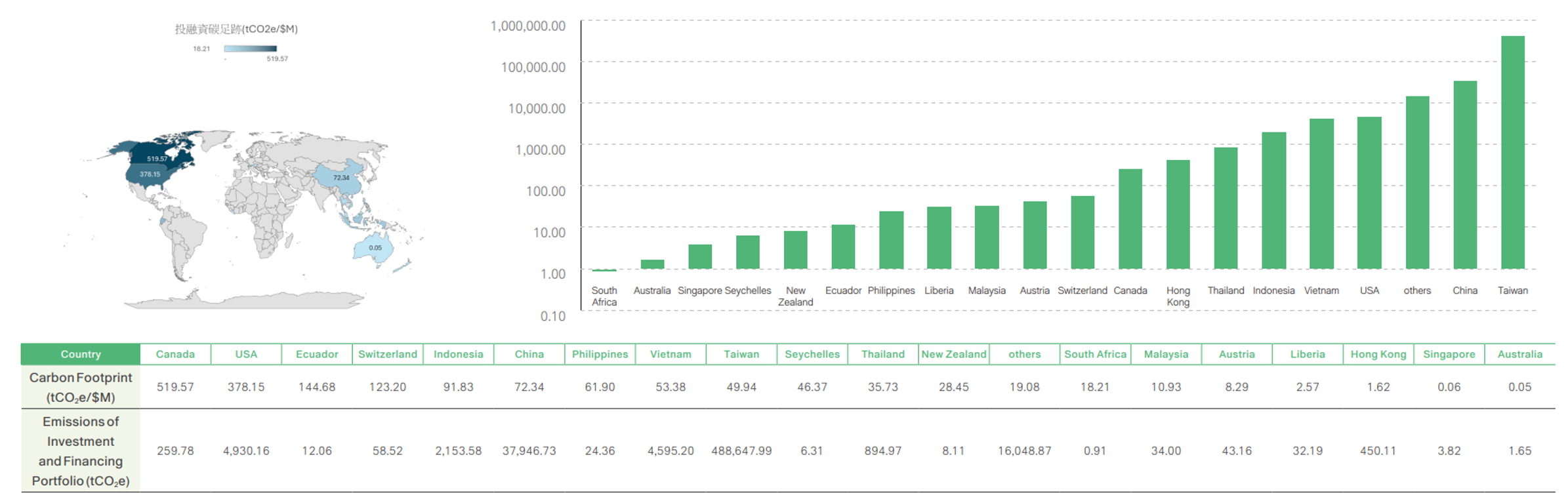Click the Taiwan bar in the chart

1512,152
